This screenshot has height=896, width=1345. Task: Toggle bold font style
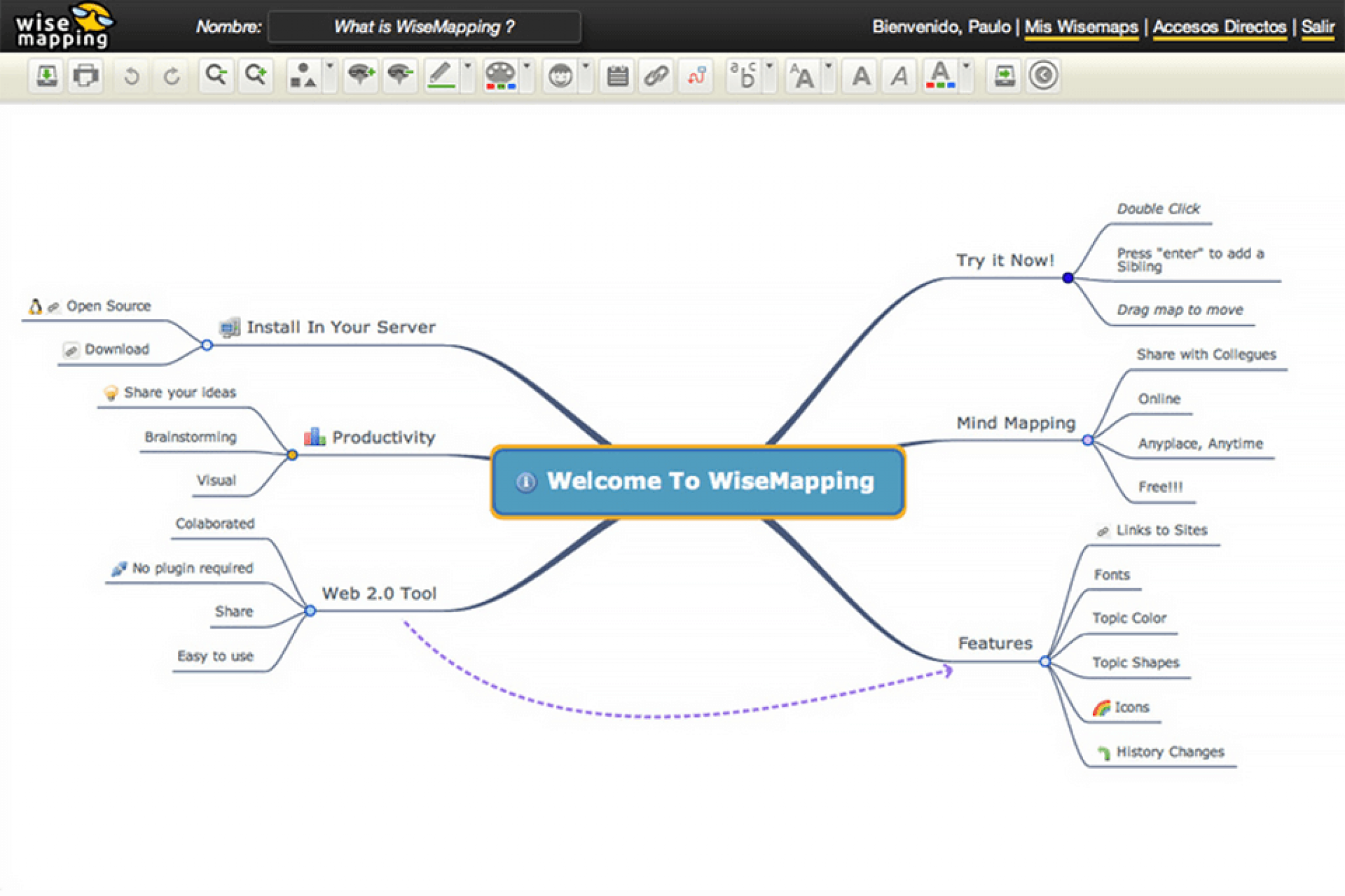click(x=861, y=75)
